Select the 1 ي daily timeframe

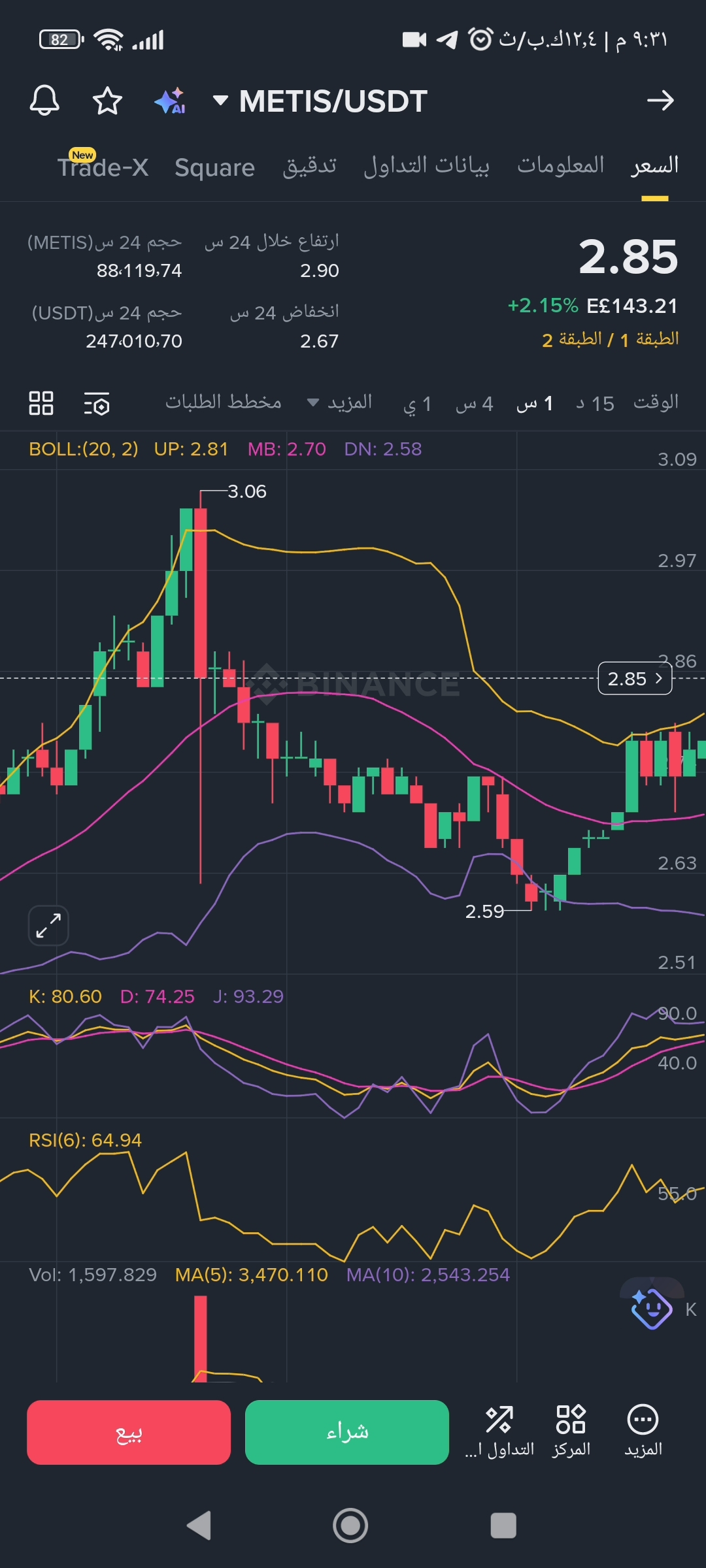pos(417,404)
